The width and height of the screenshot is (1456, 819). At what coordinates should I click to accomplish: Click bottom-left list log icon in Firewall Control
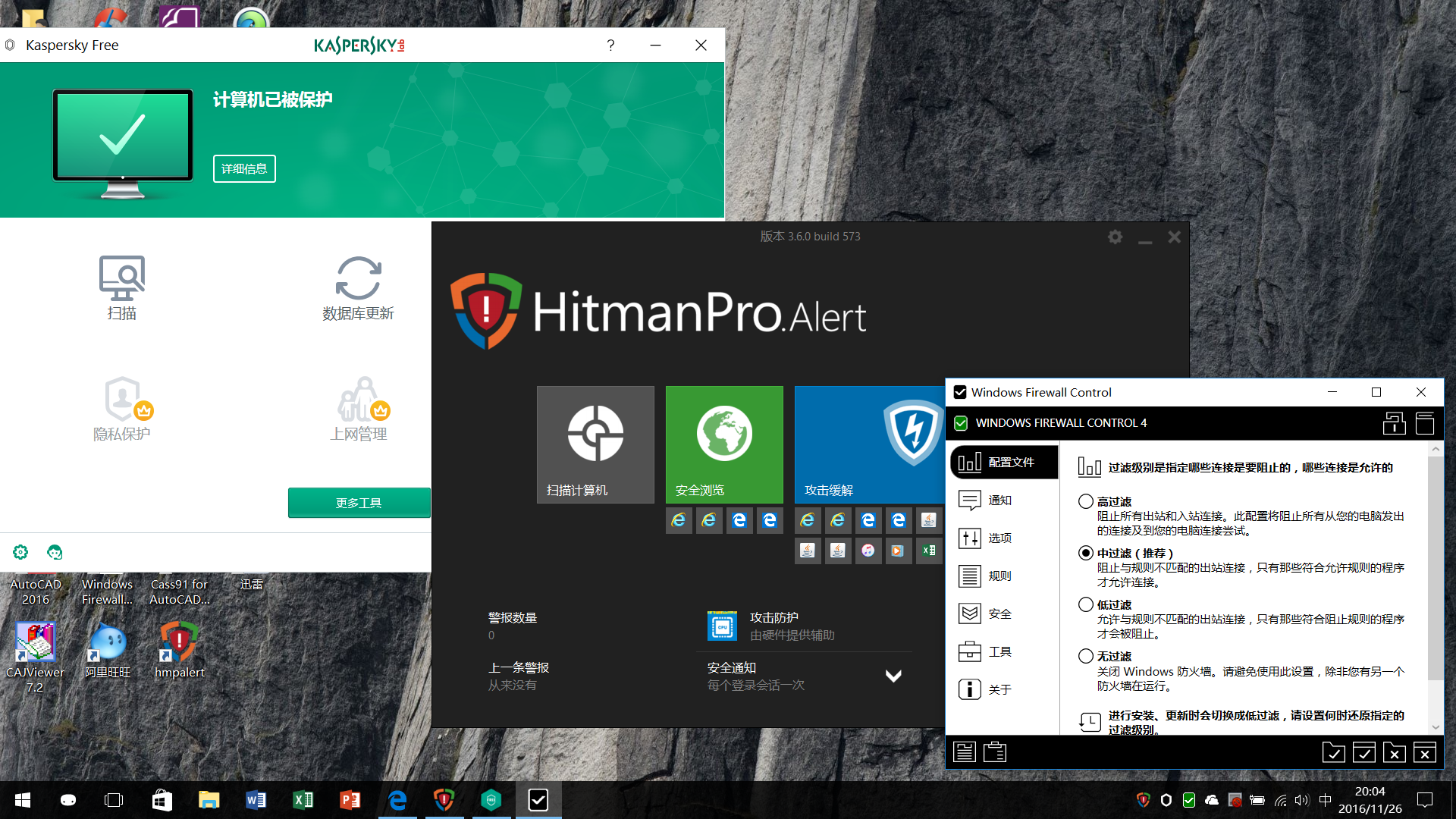point(965,752)
